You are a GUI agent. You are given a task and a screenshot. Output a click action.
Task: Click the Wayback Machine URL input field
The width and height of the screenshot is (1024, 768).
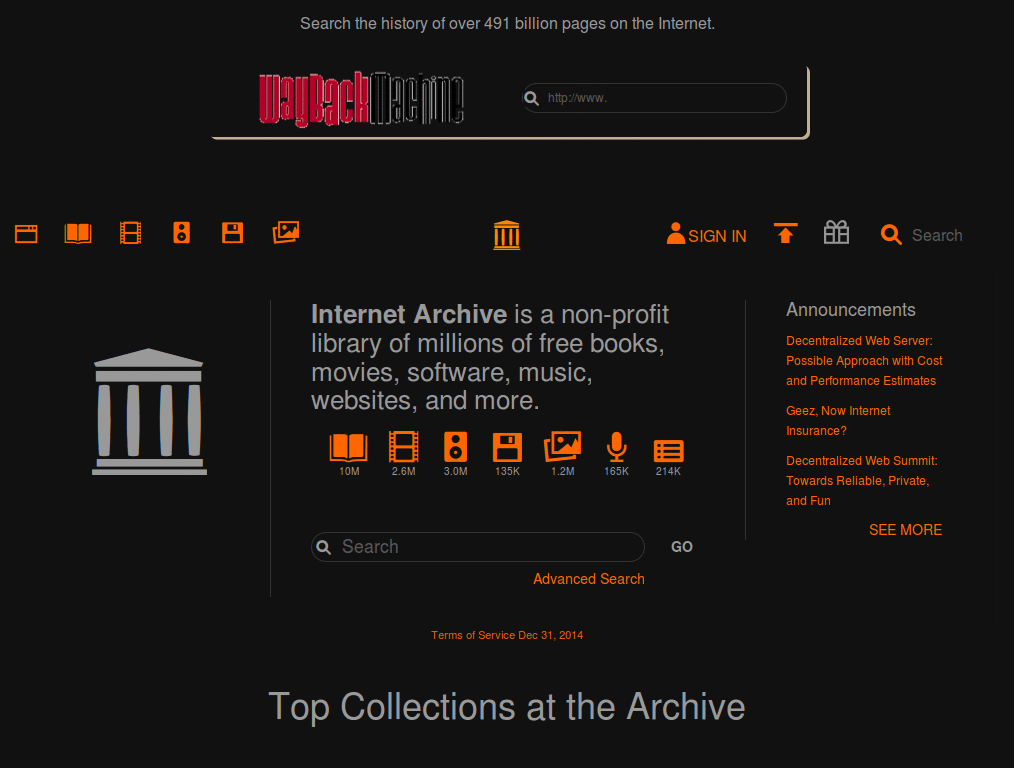tap(653, 98)
